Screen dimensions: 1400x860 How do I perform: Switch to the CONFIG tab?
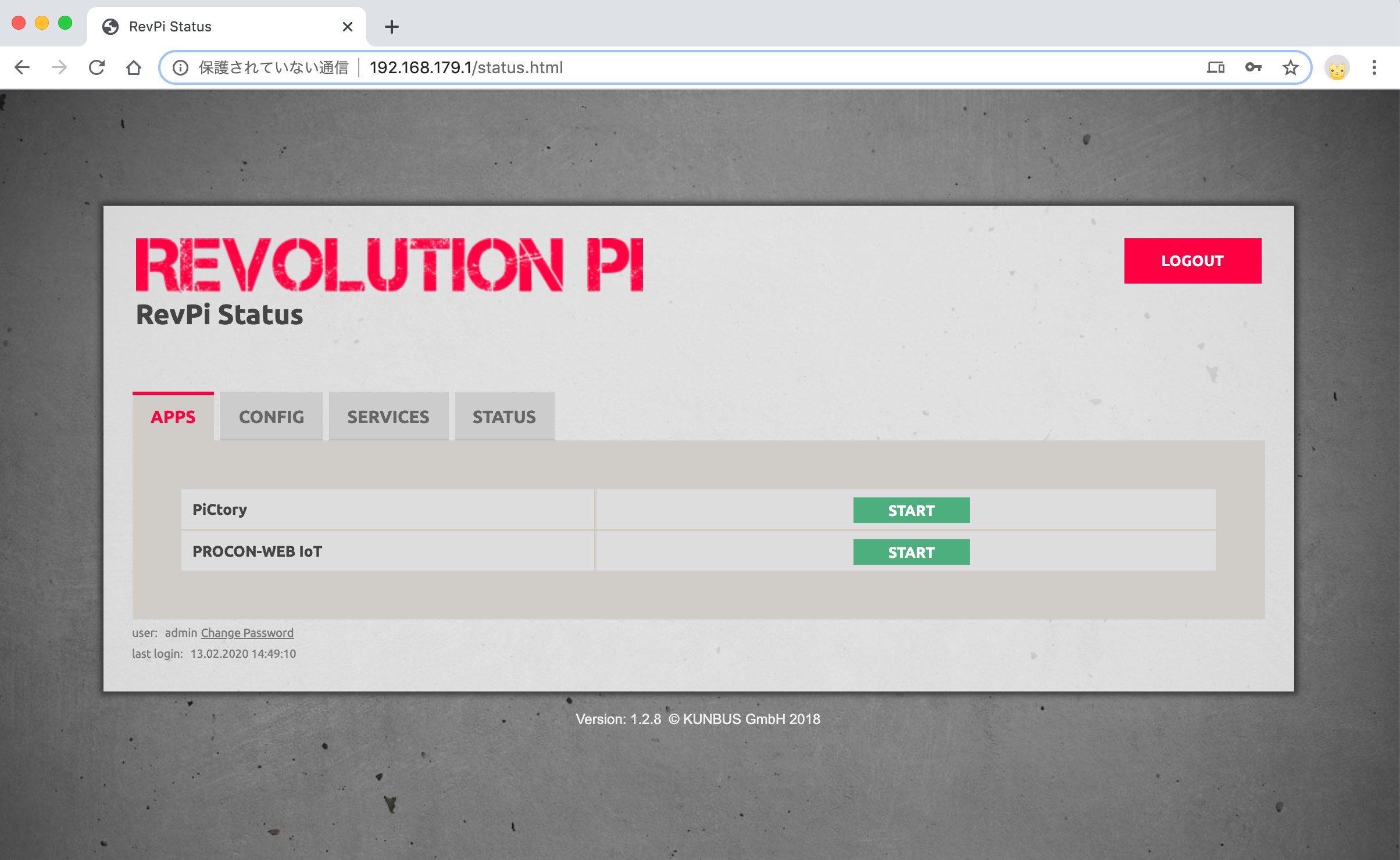point(271,416)
